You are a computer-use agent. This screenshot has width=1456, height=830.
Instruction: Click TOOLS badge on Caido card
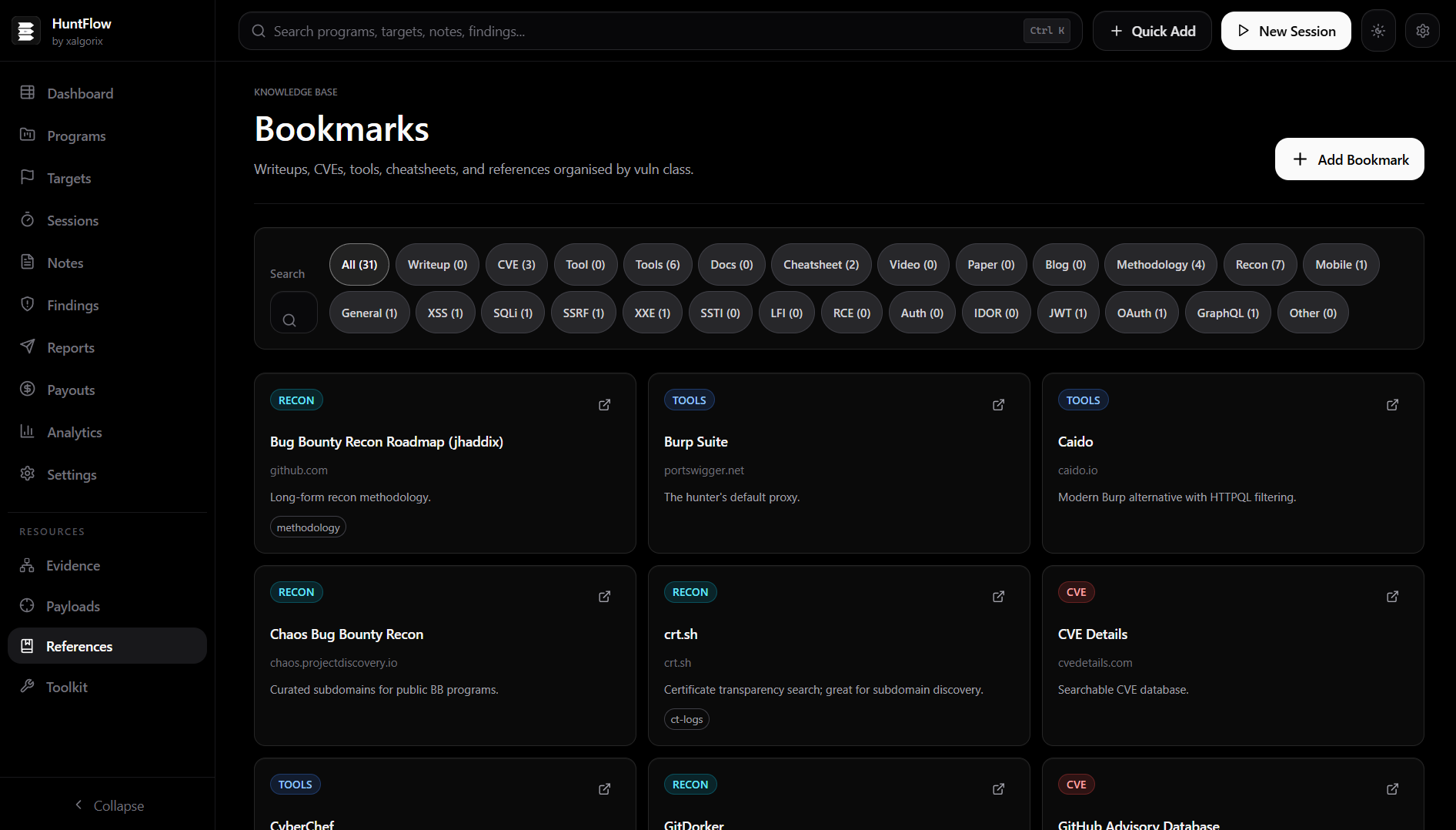tap(1083, 400)
